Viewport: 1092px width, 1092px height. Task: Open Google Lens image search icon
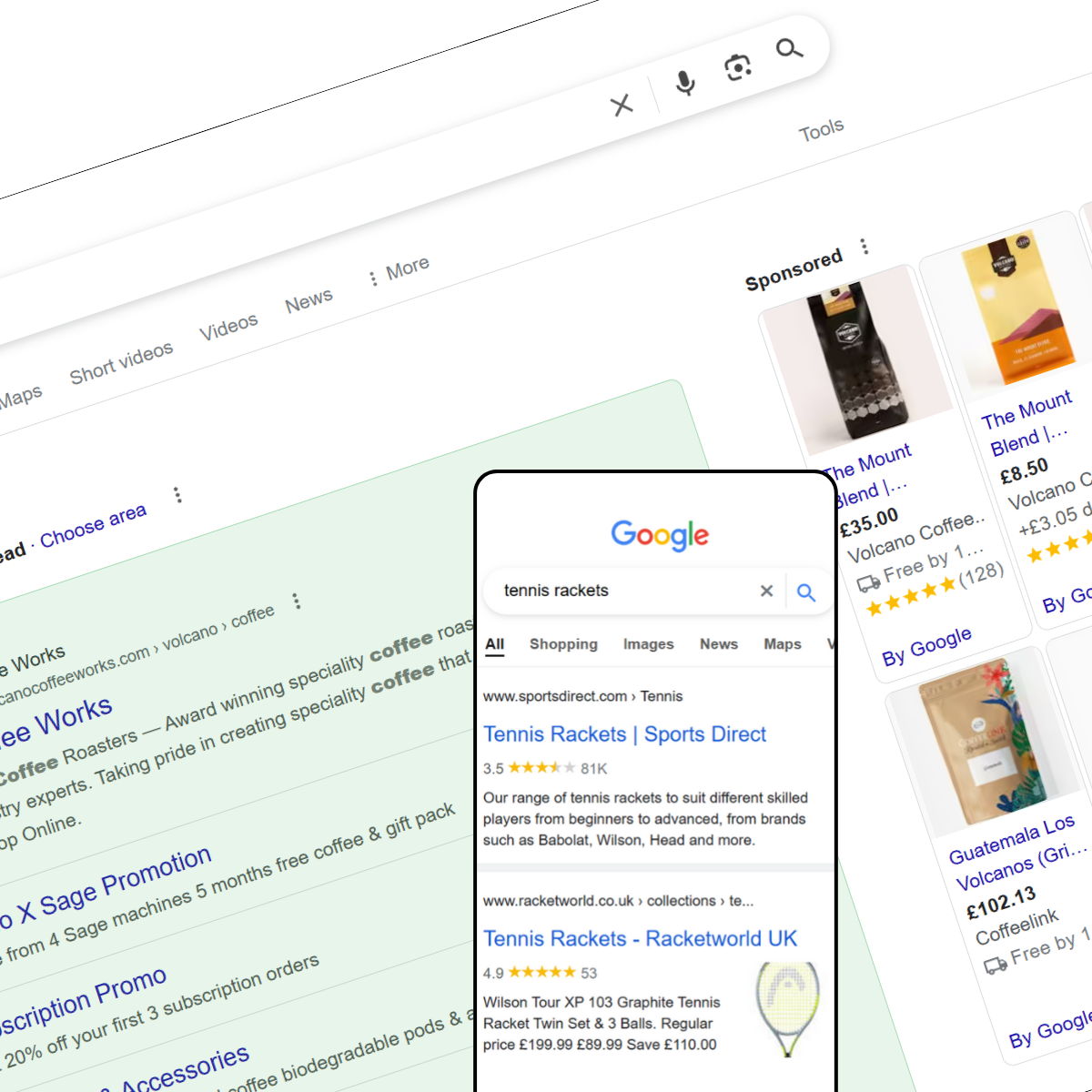coord(737,66)
